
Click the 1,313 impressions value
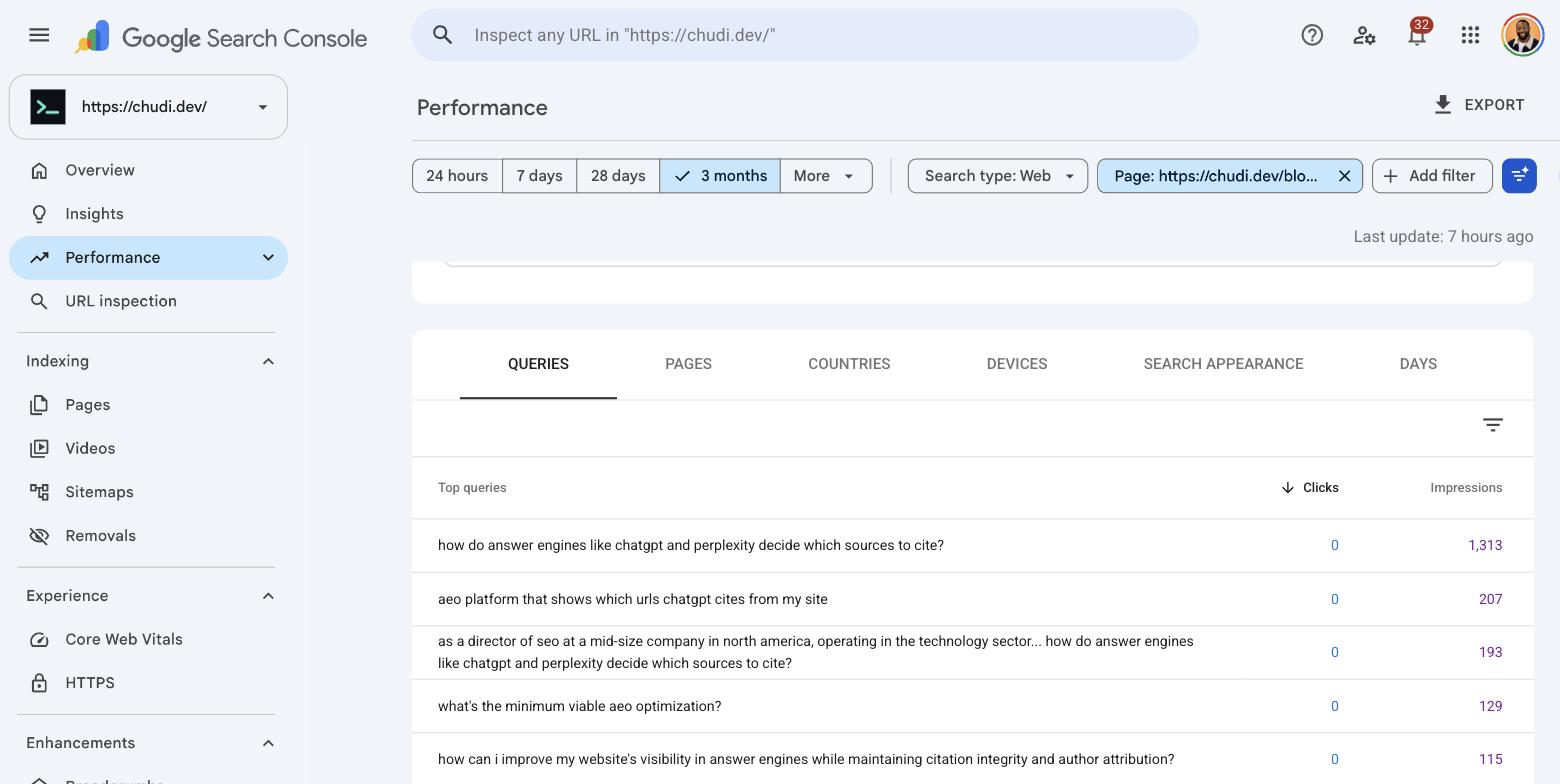point(1485,545)
